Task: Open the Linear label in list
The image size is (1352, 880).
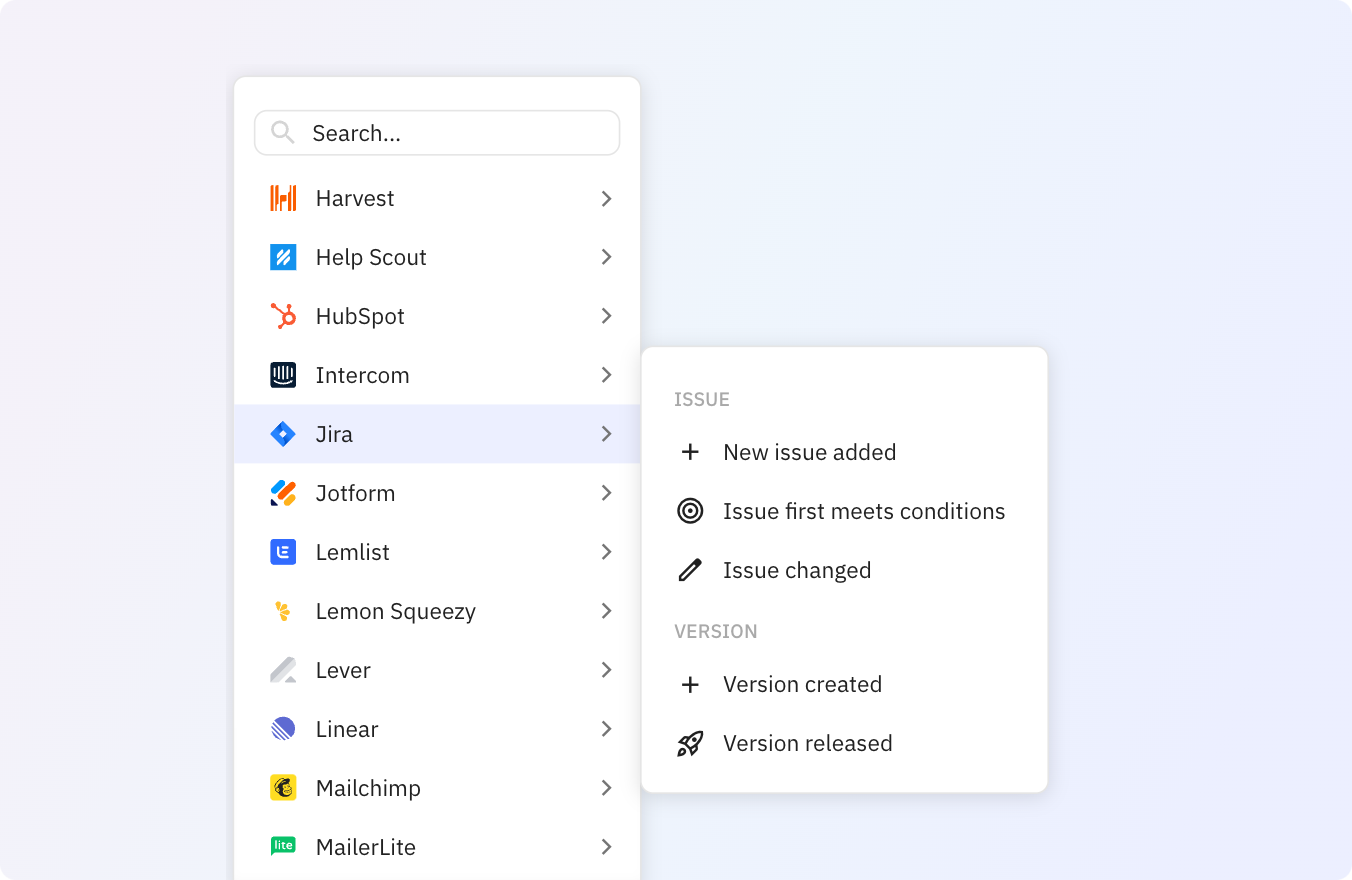Action: (x=347, y=729)
